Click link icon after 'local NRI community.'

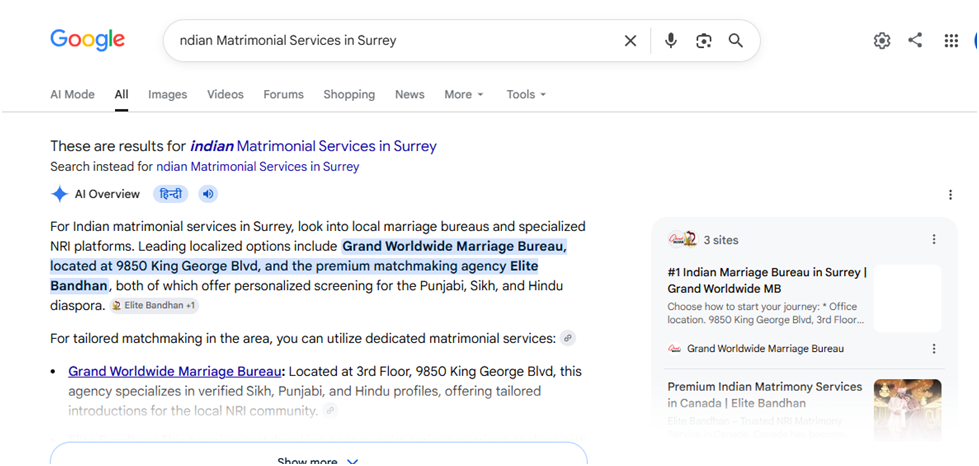point(330,411)
